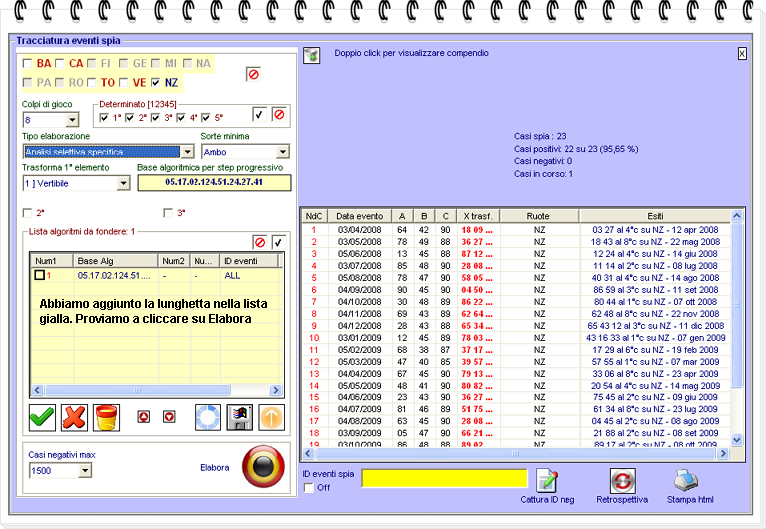Click the yellow trash bucket icon

tap(106, 418)
